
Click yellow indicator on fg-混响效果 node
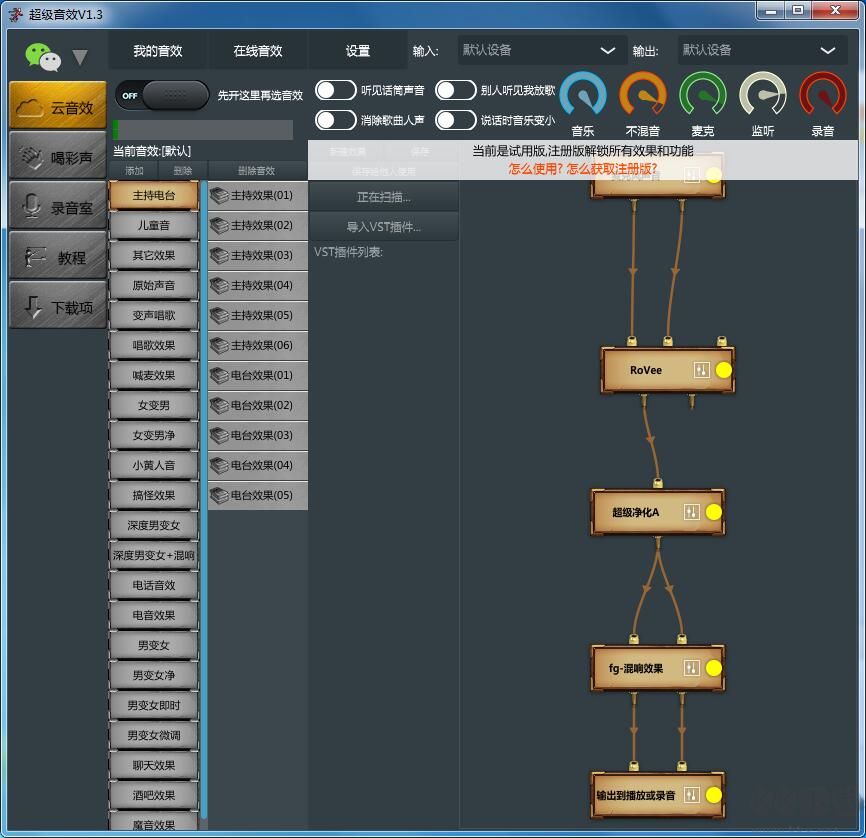coord(714,668)
